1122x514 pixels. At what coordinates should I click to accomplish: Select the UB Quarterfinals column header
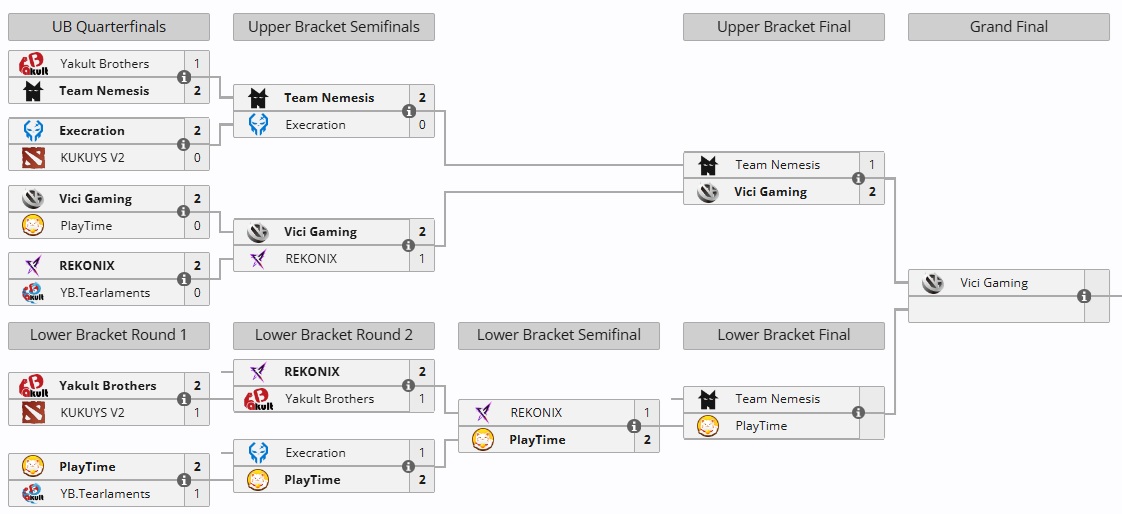(109, 27)
